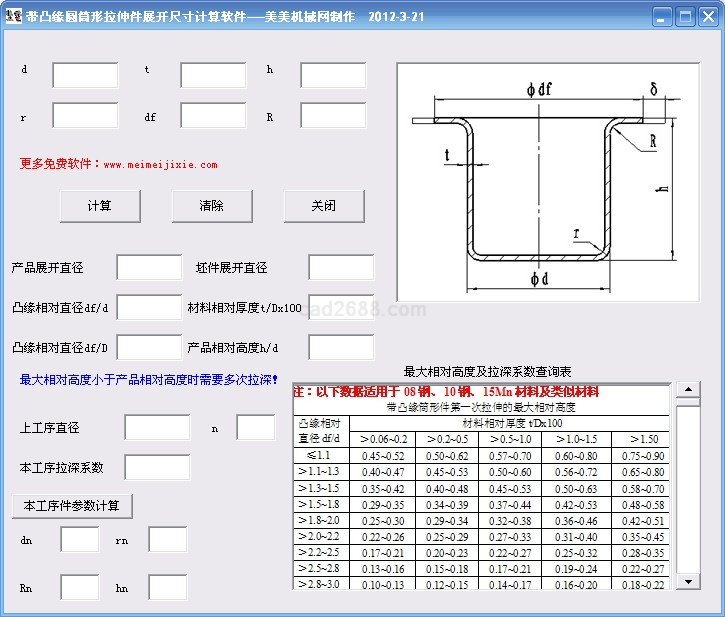Click the t thickness input field
725x617 pixels.
[x=213, y=76]
